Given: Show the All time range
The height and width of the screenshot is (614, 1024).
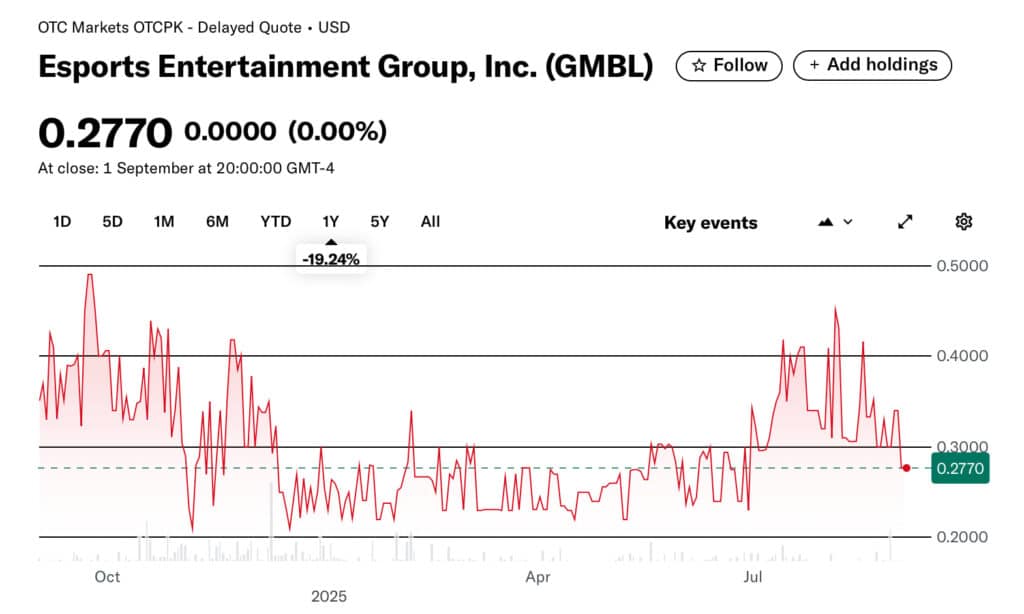Looking at the screenshot, I should click(x=430, y=222).
